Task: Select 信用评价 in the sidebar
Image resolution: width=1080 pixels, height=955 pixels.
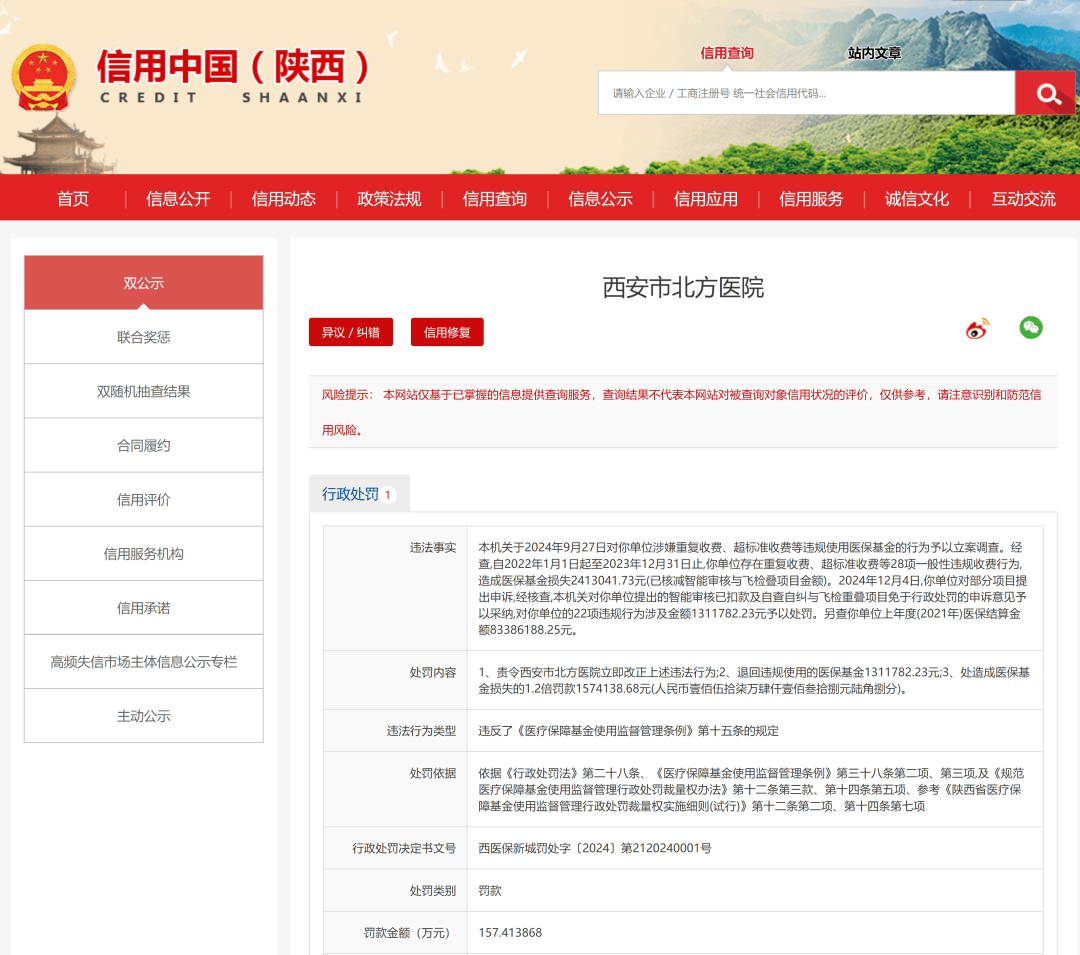Action: point(143,500)
